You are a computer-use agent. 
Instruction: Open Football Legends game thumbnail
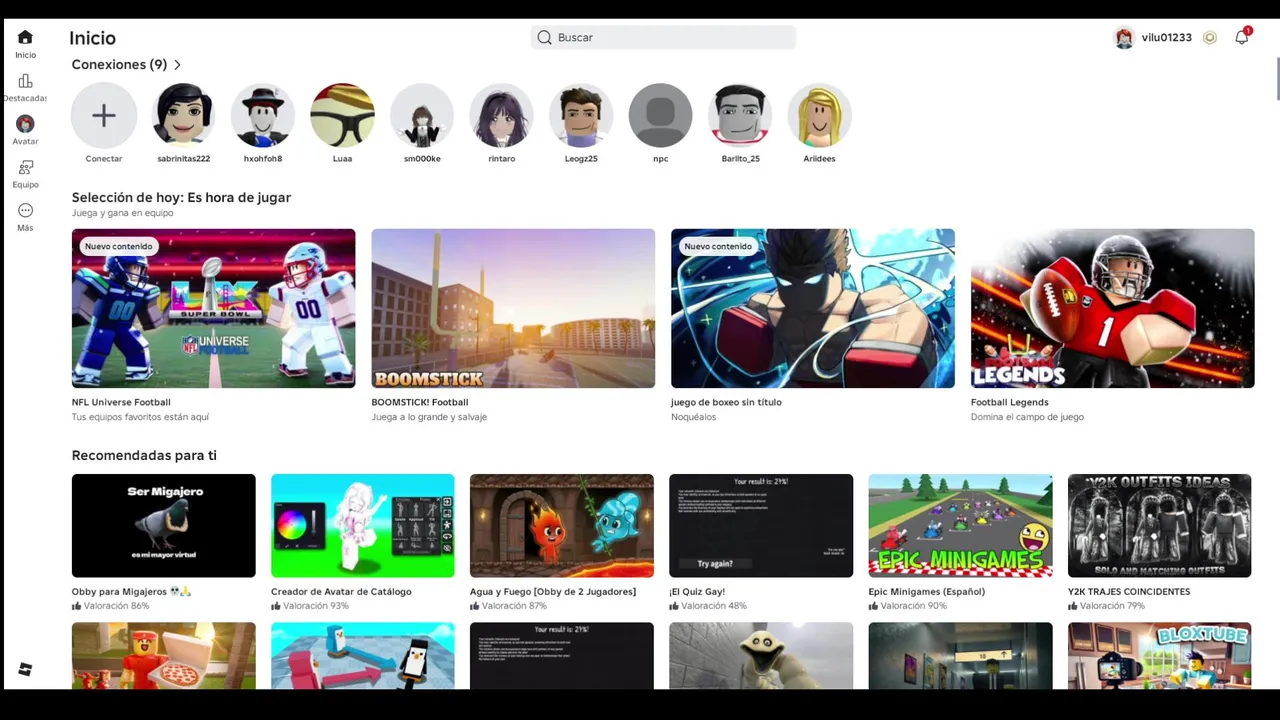(1112, 308)
